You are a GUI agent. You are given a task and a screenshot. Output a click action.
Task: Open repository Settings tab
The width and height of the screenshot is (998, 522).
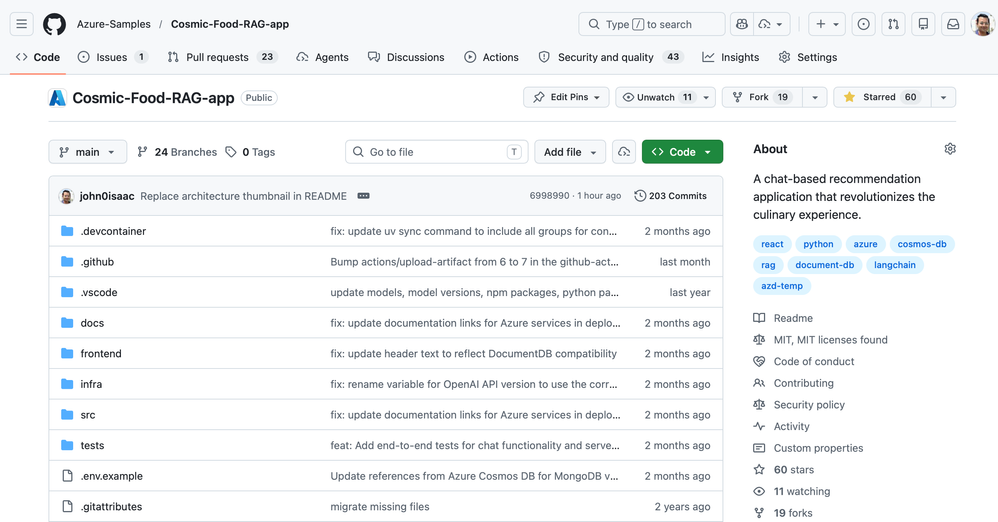click(808, 57)
